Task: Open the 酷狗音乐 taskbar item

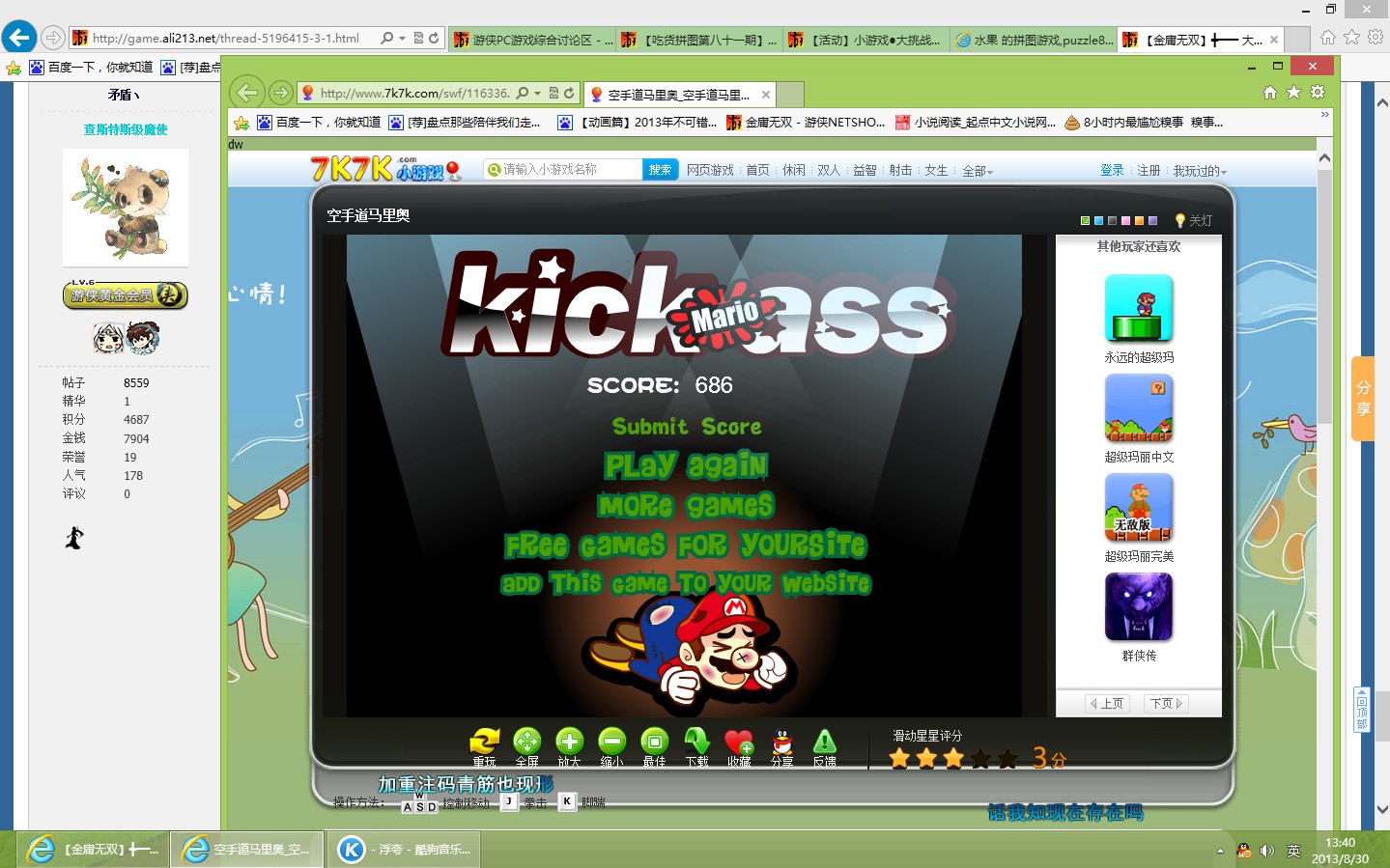Action: coord(405,850)
